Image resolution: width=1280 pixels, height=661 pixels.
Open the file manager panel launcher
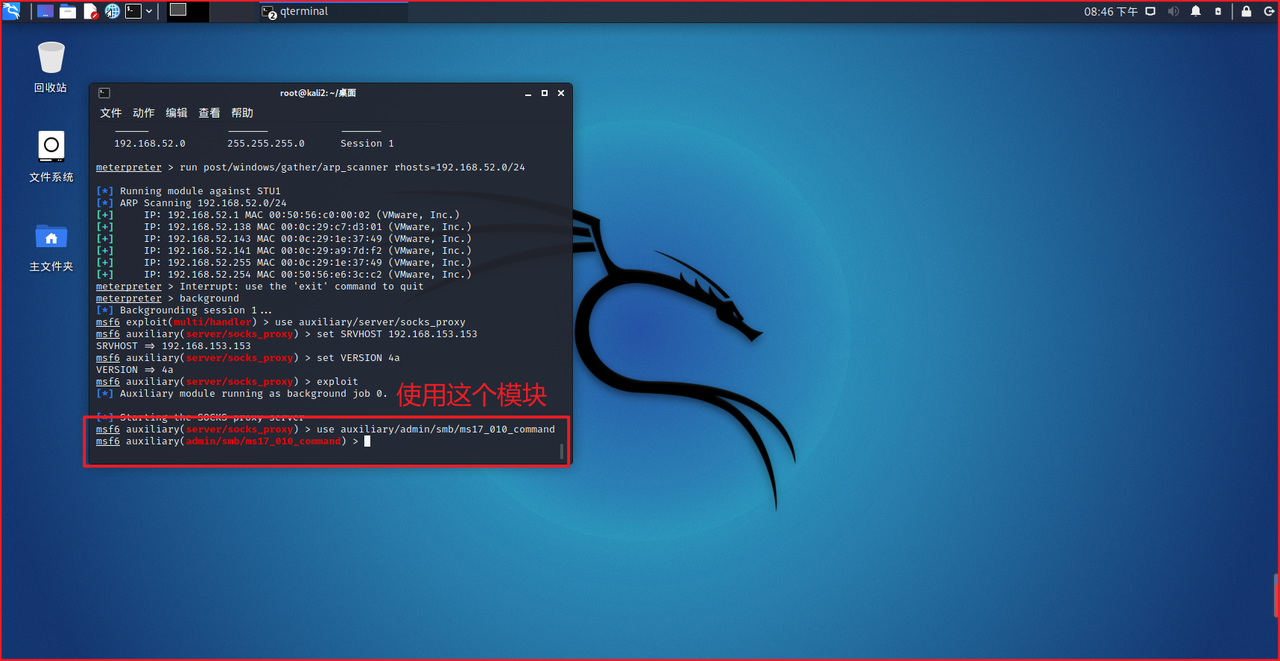(67, 11)
